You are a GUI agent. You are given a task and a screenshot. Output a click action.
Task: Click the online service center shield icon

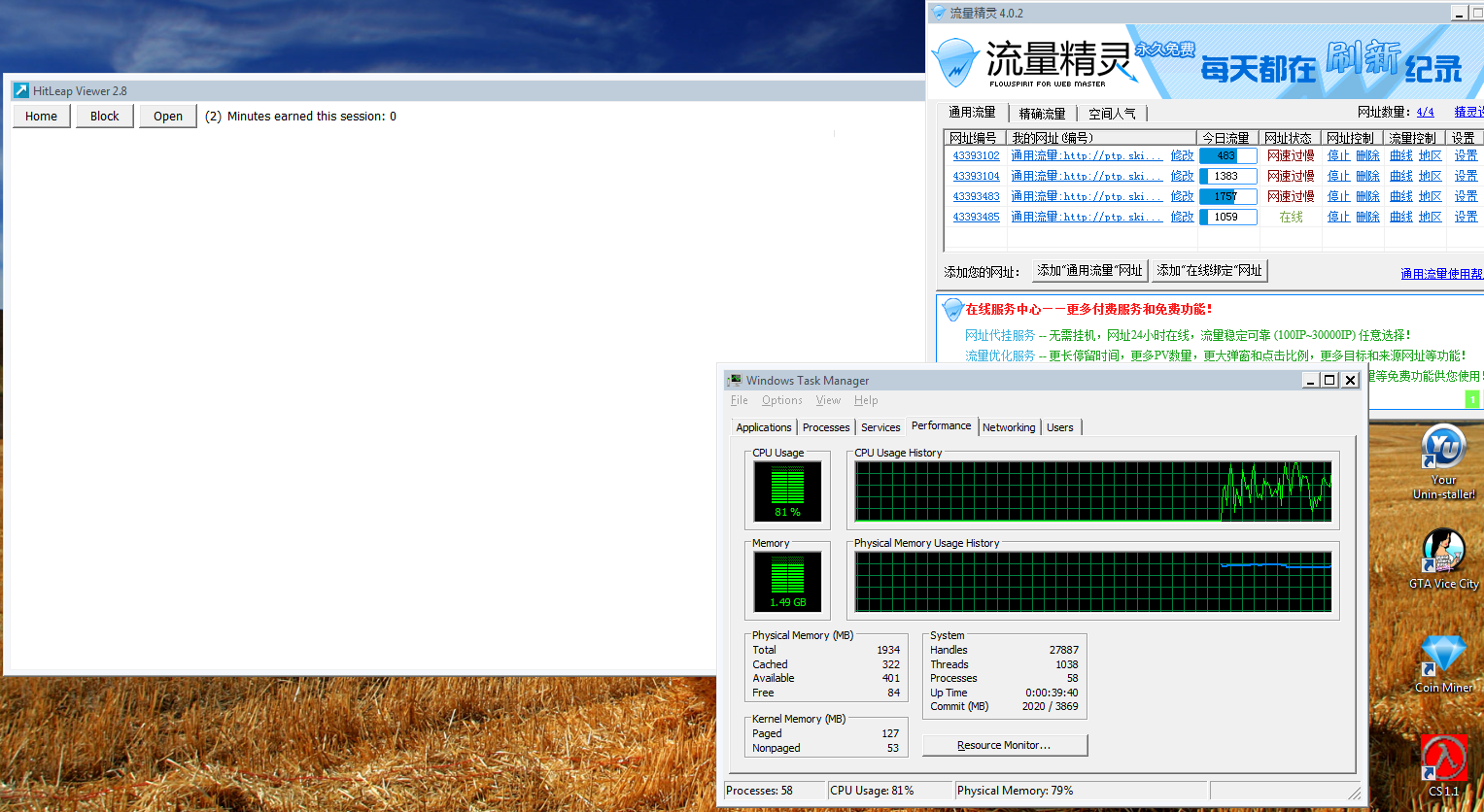point(953,310)
